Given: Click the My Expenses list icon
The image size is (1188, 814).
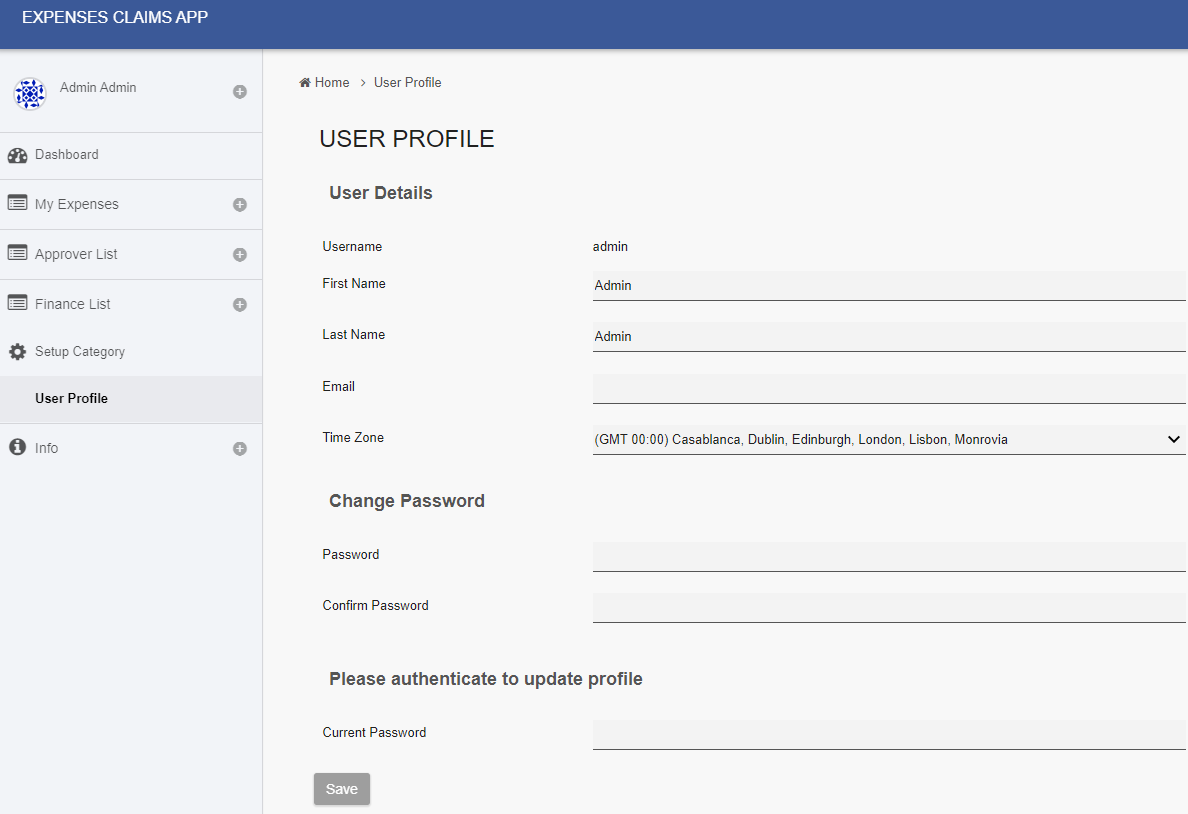Looking at the screenshot, I should click(x=17, y=203).
